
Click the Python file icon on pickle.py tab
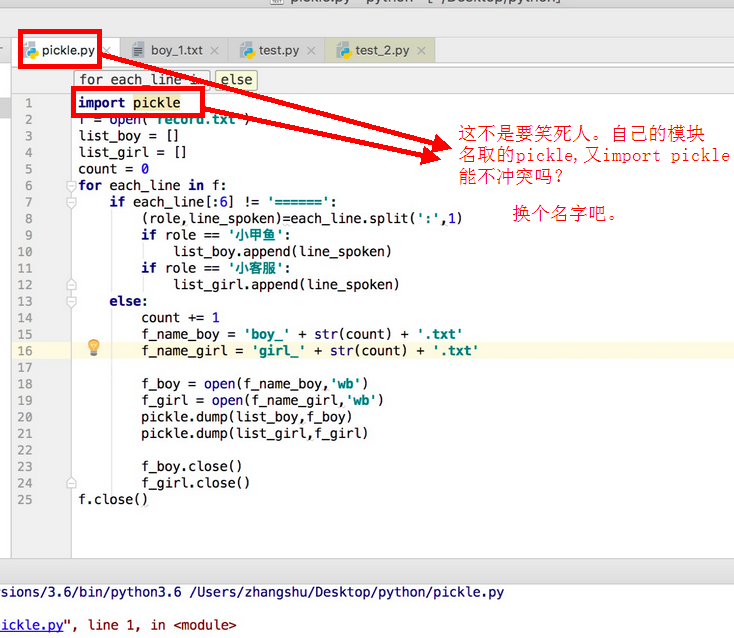point(31,49)
